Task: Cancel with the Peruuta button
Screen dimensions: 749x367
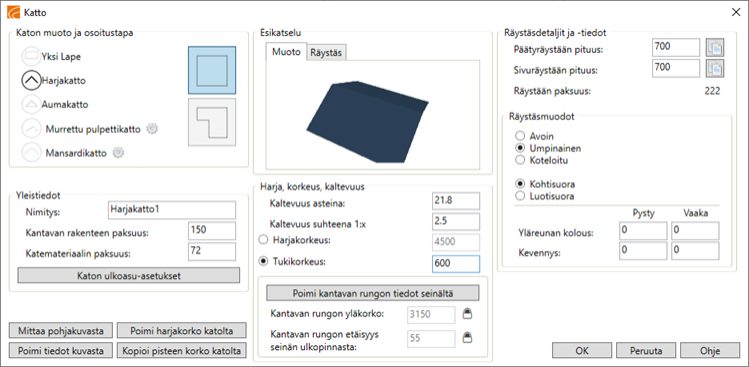Action: click(646, 350)
